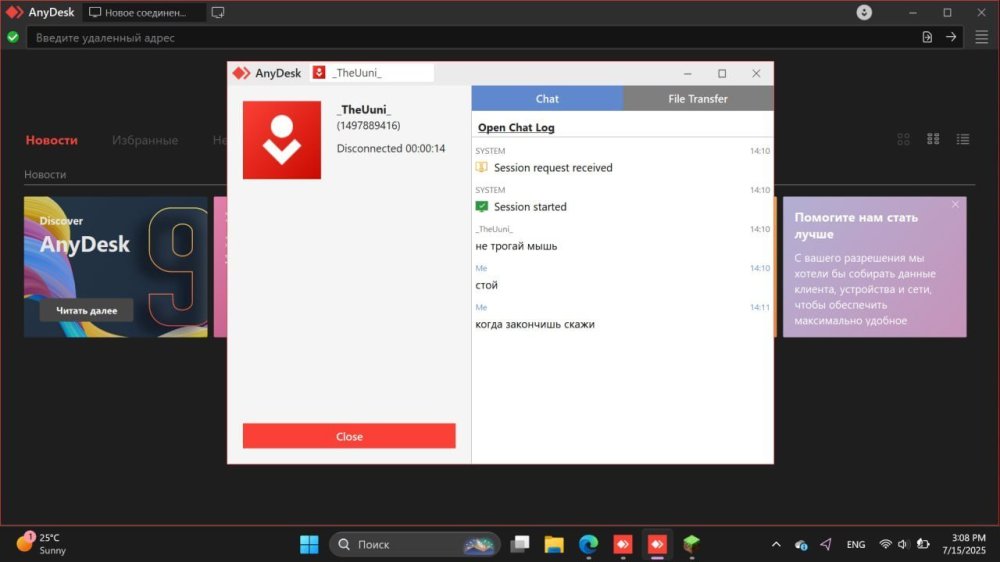Click the taskbar Поиск search box
The height and width of the screenshot is (562, 1000).
pos(415,544)
